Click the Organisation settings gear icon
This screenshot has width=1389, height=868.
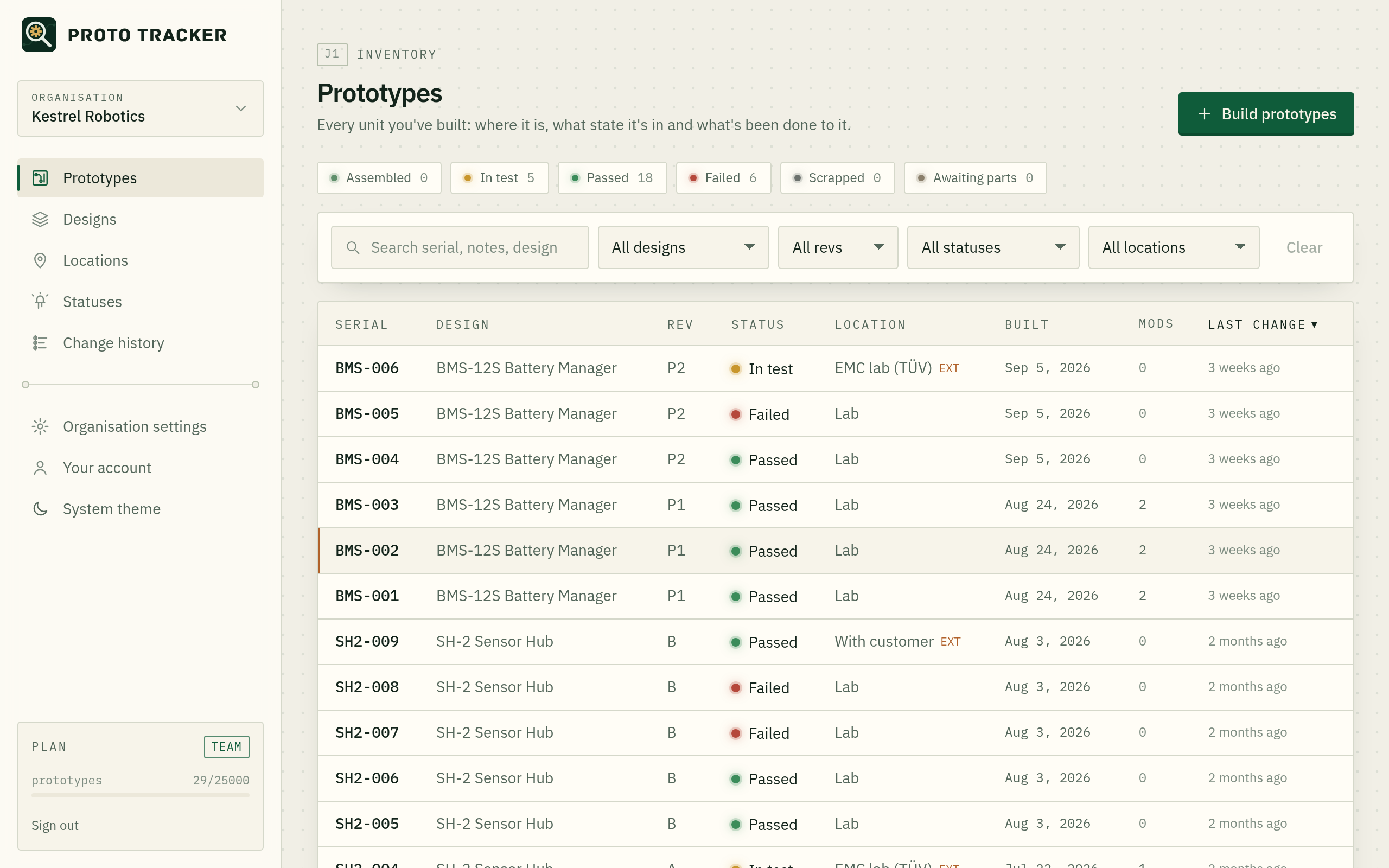tap(40, 426)
